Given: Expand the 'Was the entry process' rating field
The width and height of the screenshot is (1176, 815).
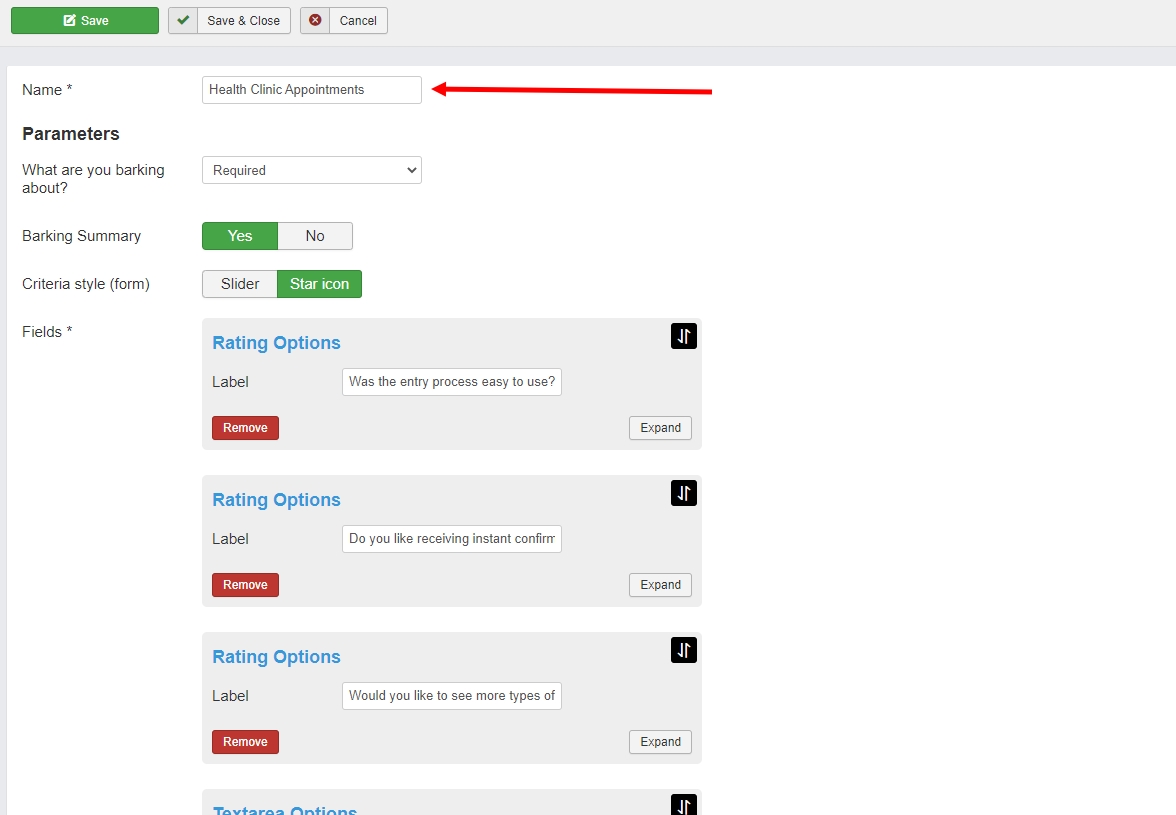Looking at the screenshot, I should click(660, 428).
